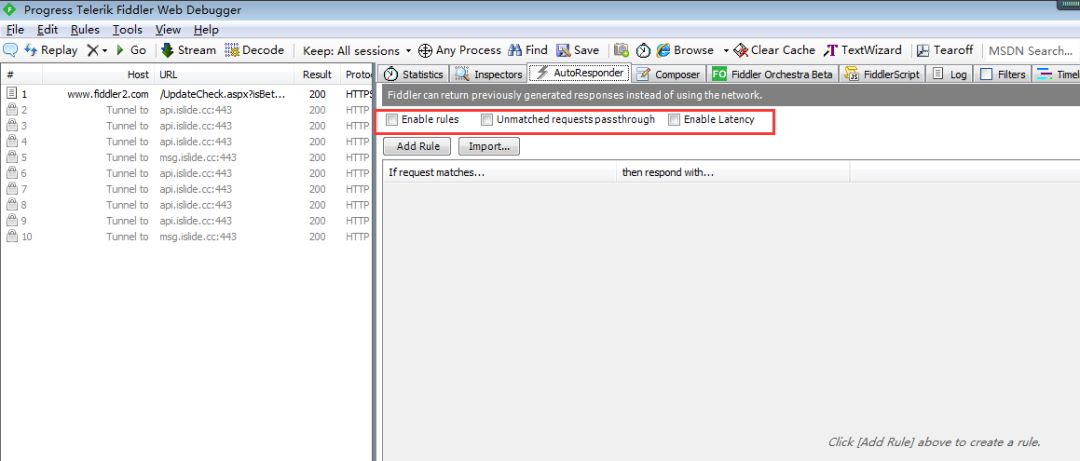Open the View menu
The width and height of the screenshot is (1080, 461).
pos(168,30)
